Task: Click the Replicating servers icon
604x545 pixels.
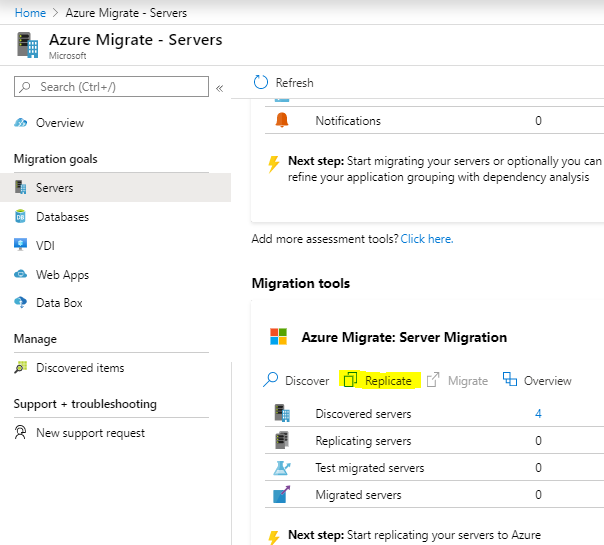Action: [282, 440]
